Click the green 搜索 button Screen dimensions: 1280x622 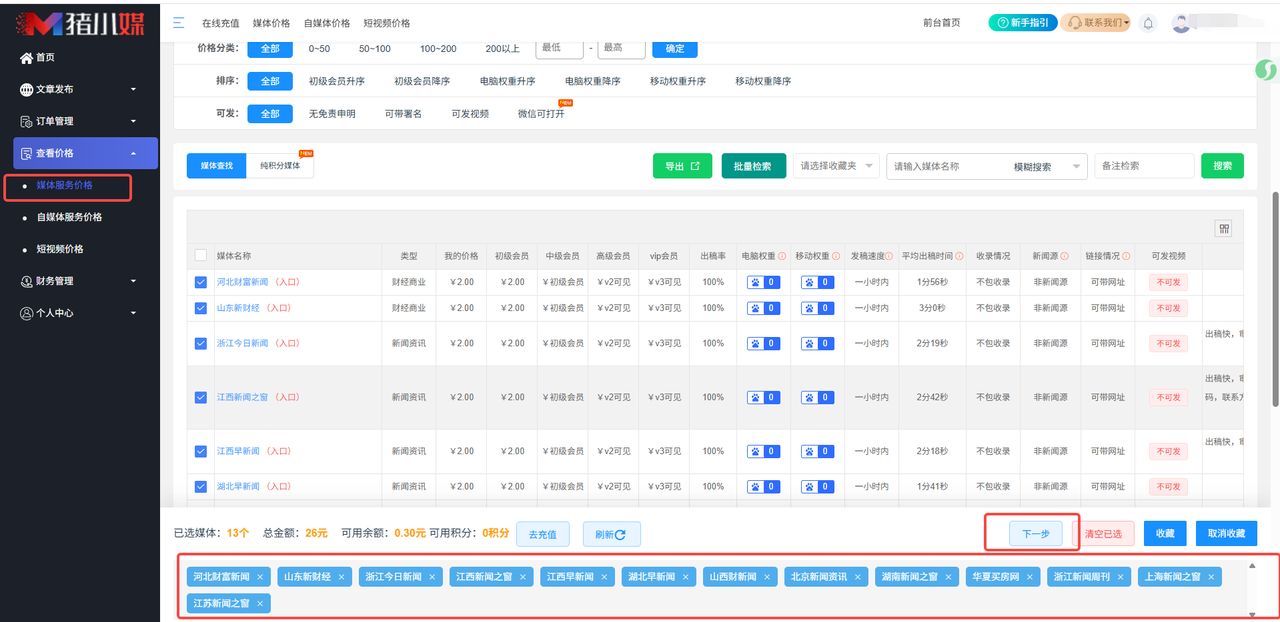[x=1222, y=166]
